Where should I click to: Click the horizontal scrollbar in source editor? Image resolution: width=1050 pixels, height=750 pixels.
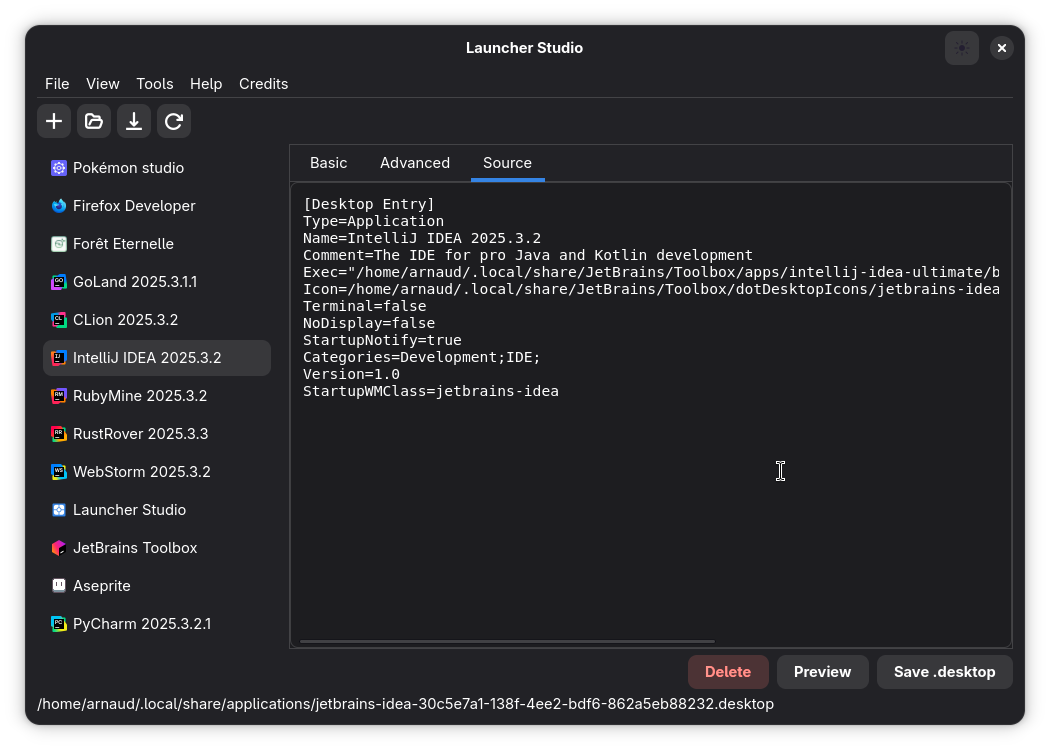tap(507, 642)
